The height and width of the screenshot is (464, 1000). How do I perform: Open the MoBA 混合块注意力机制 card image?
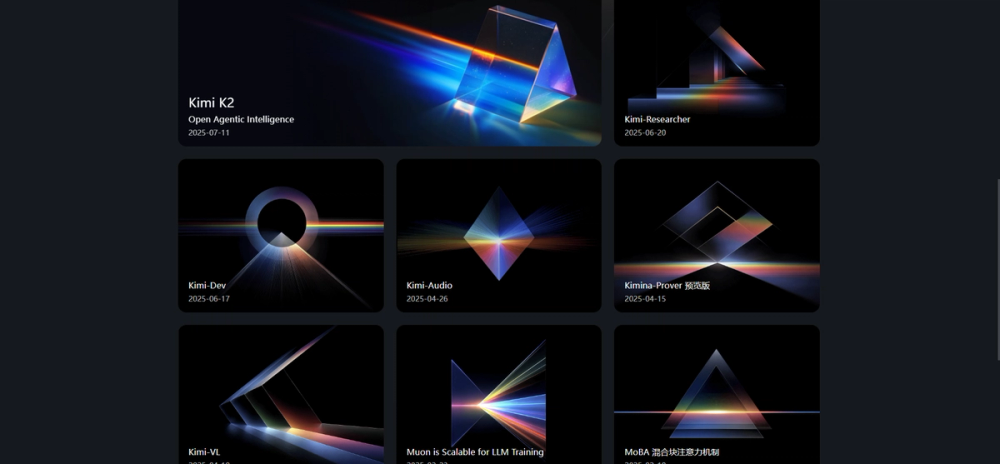pyautogui.click(x=717, y=395)
